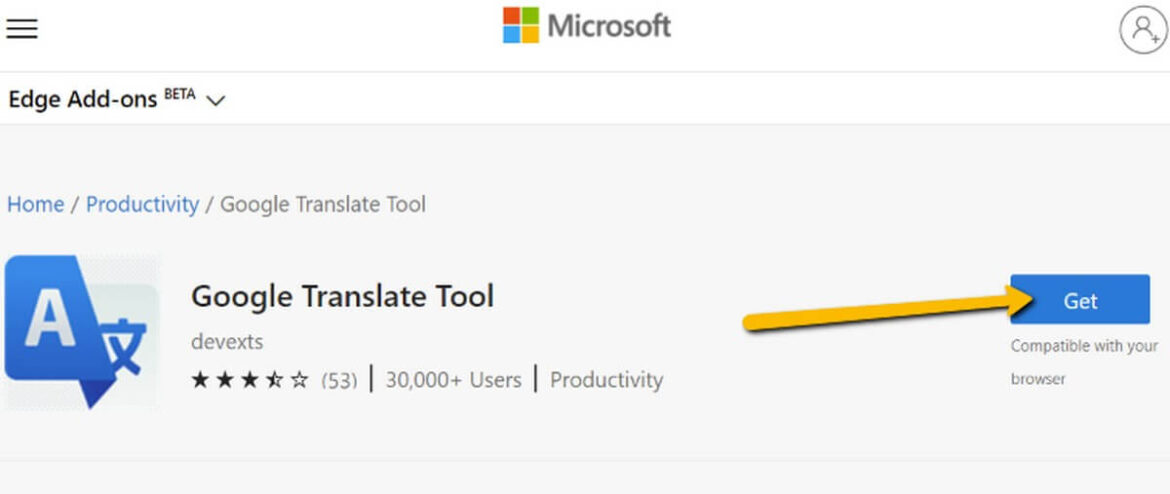
Task: Open the Productivity breadcrumb link
Action: click(143, 204)
